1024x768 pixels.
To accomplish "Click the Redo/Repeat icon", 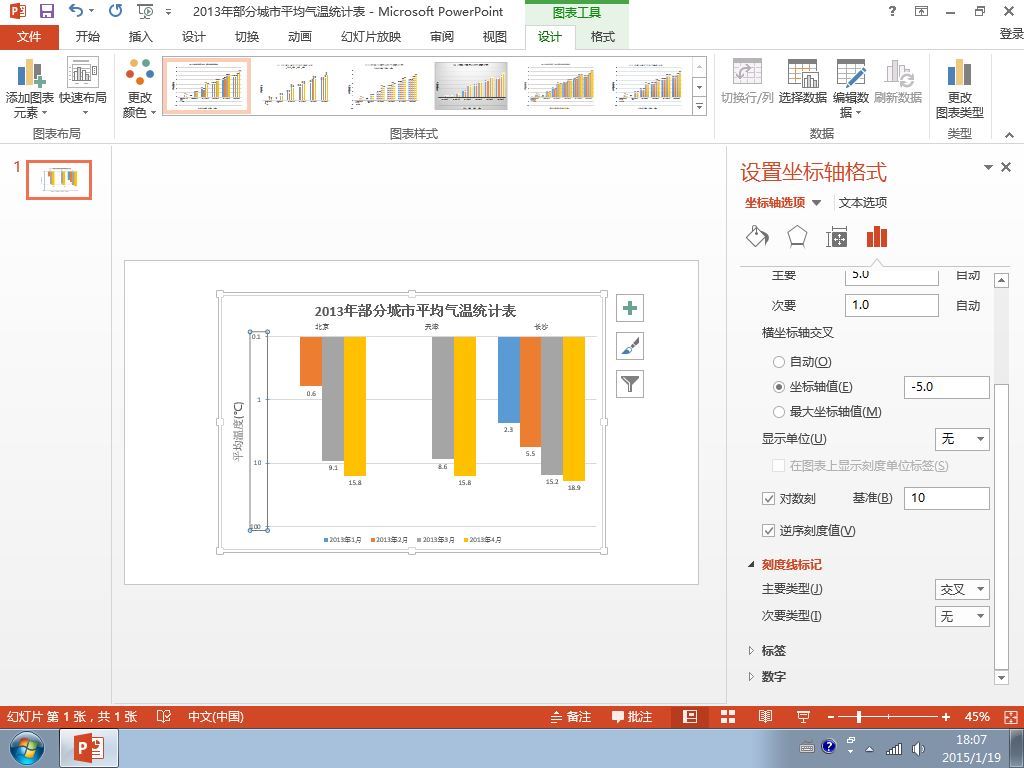I will click(x=116, y=11).
